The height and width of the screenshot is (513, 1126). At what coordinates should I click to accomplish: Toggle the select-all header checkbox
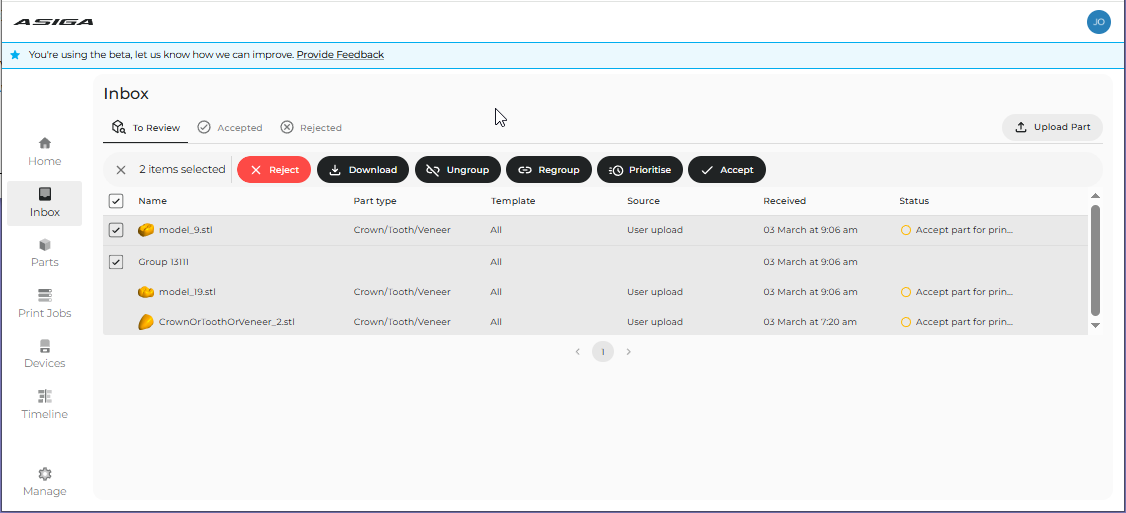116,200
